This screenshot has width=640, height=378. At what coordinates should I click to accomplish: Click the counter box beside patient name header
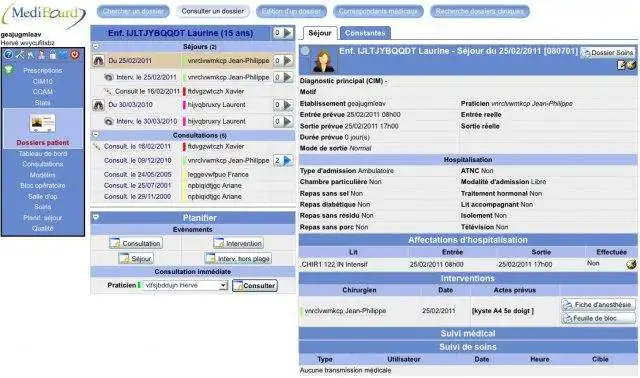pos(278,33)
